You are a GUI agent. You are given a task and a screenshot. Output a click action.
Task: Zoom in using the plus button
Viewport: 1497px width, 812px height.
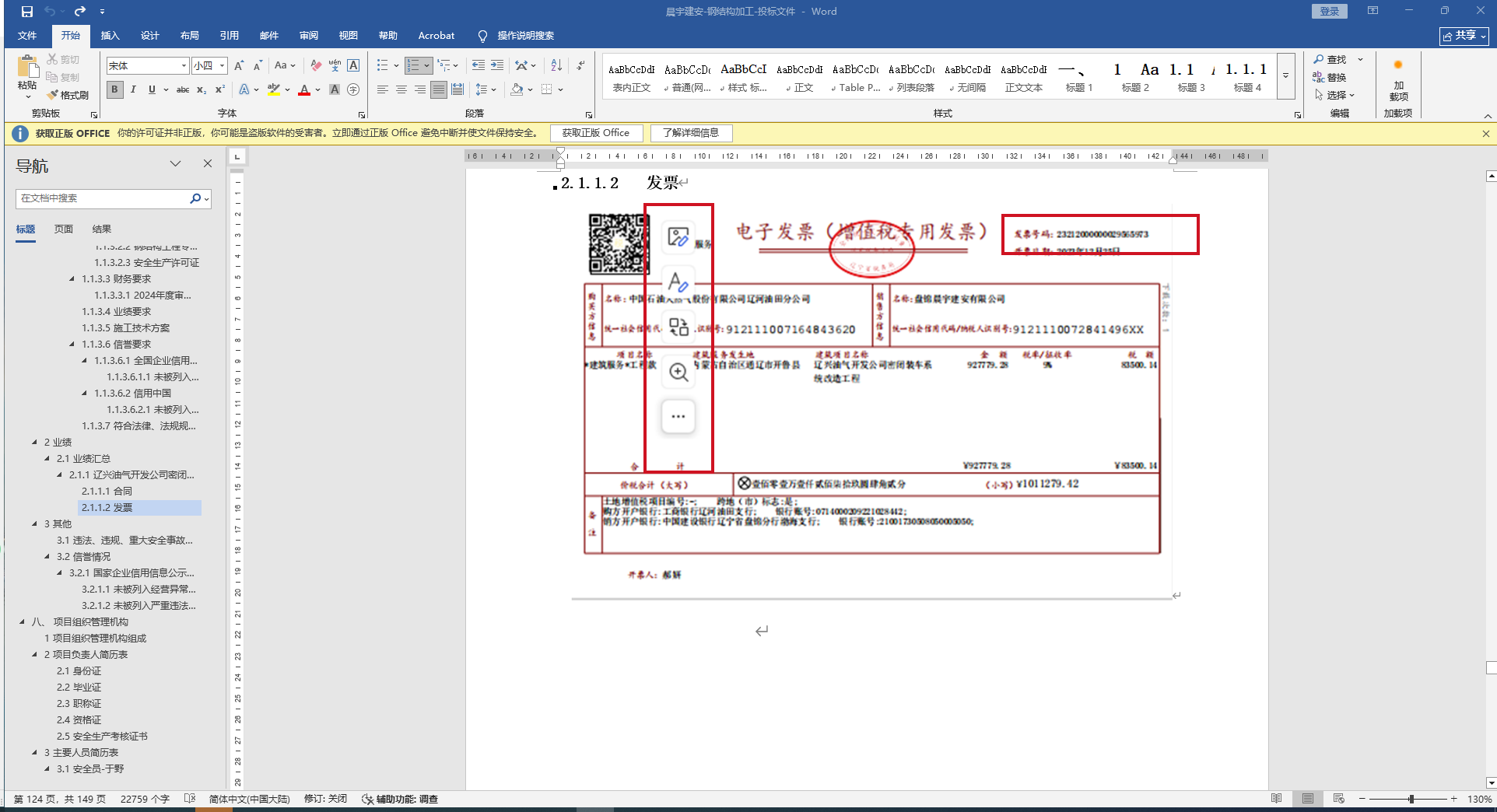pyautogui.click(x=1453, y=799)
